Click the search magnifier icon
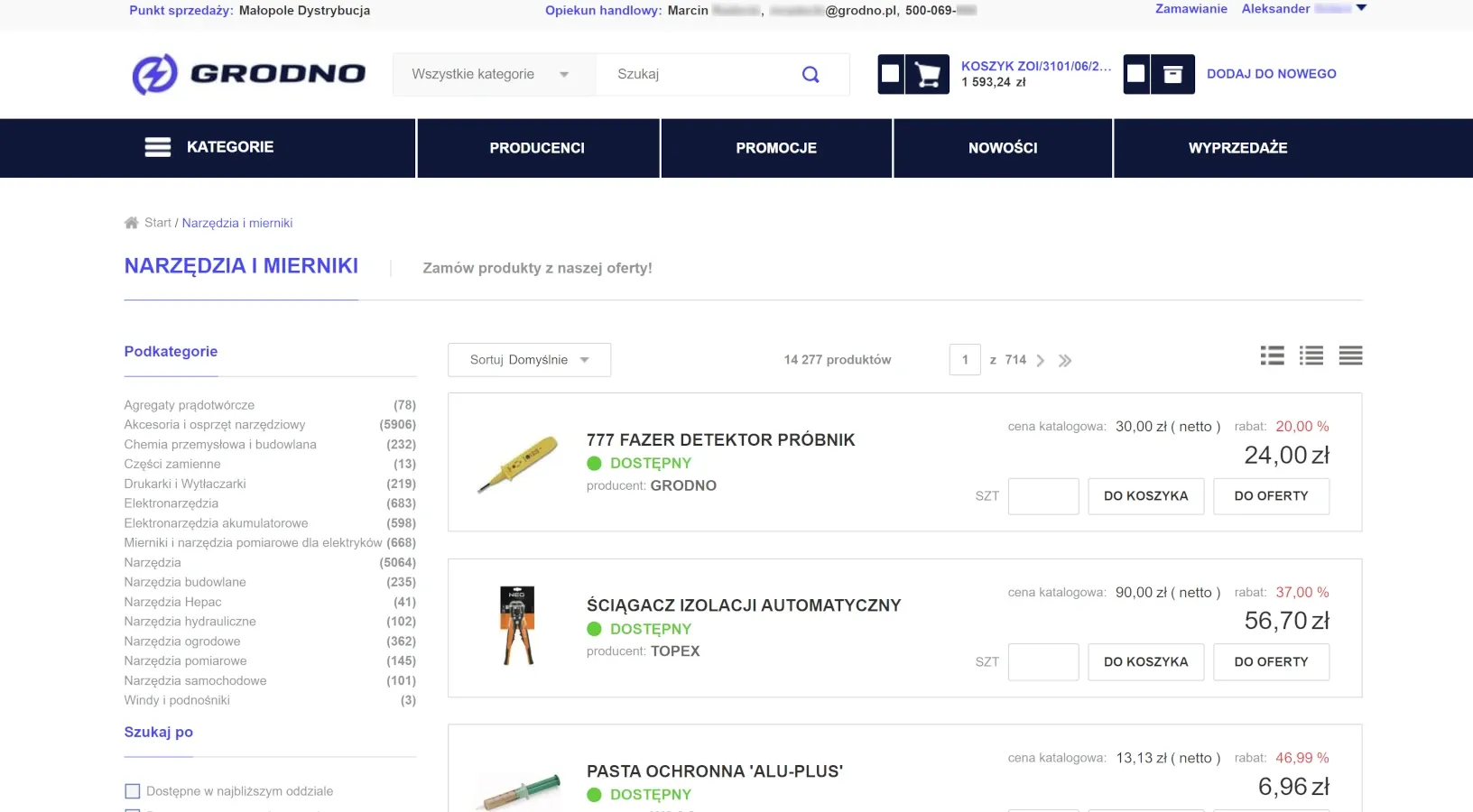 pyautogui.click(x=811, y=75)
